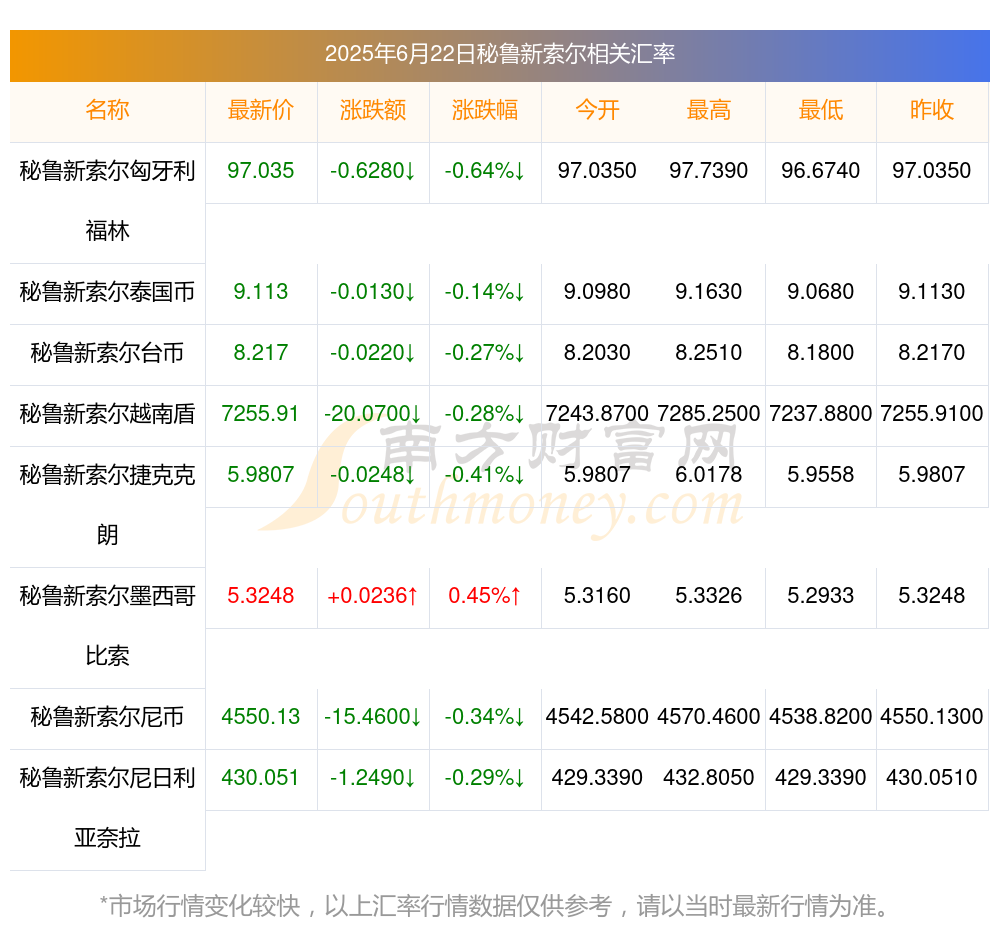
Task: Click the low value 4538.8200
Action: pos(820,717)
